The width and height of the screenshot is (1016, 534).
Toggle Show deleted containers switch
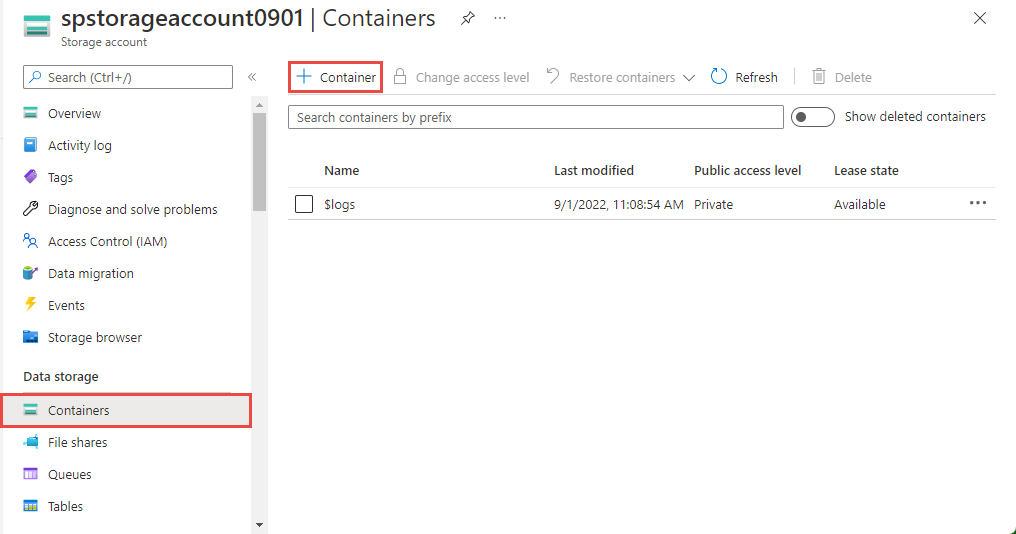(812, 117)
